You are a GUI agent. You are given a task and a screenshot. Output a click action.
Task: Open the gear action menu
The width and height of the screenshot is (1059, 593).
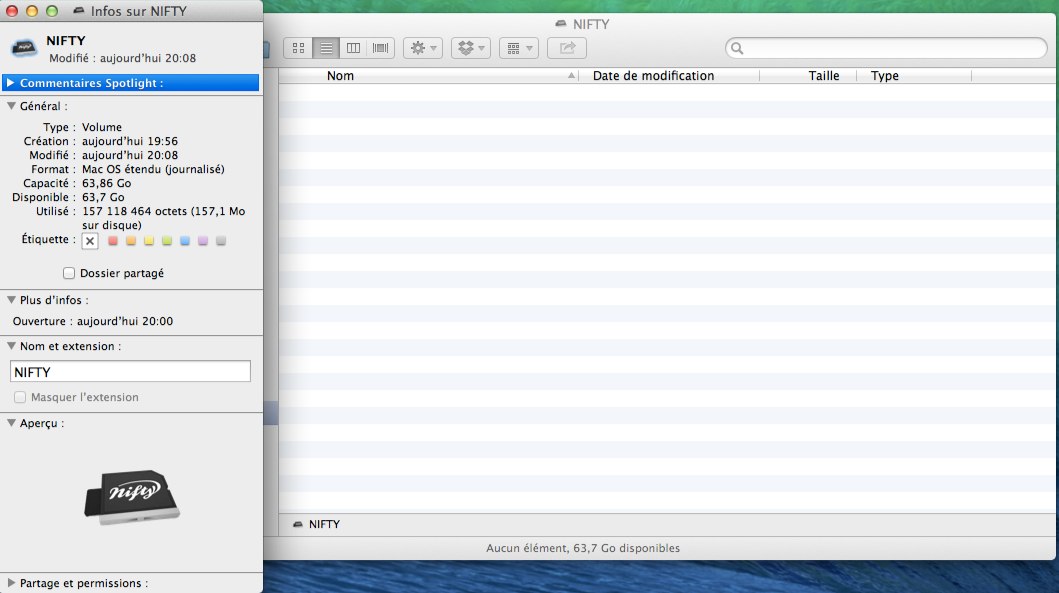423,48
